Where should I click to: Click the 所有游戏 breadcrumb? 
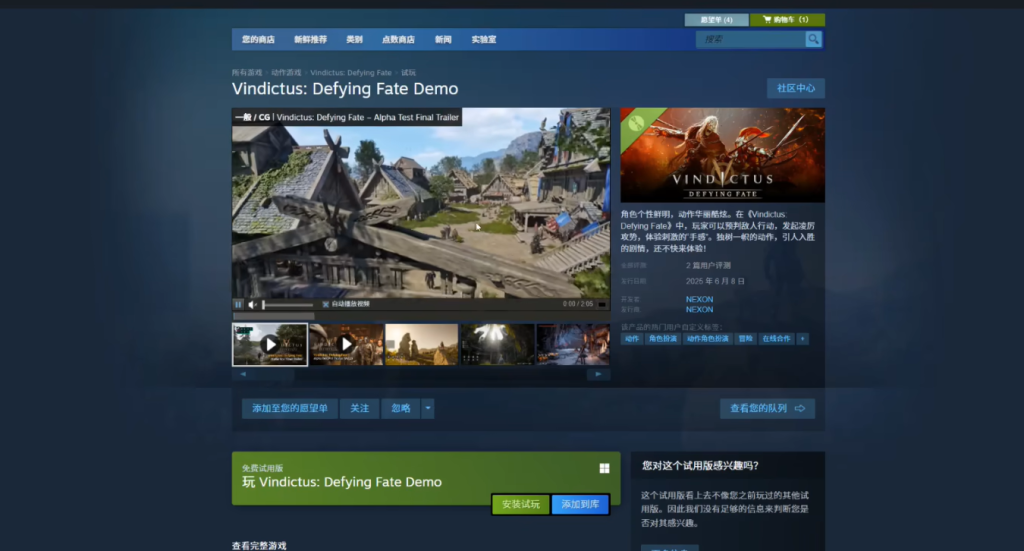pyautogui.click(x=247, y=72)
